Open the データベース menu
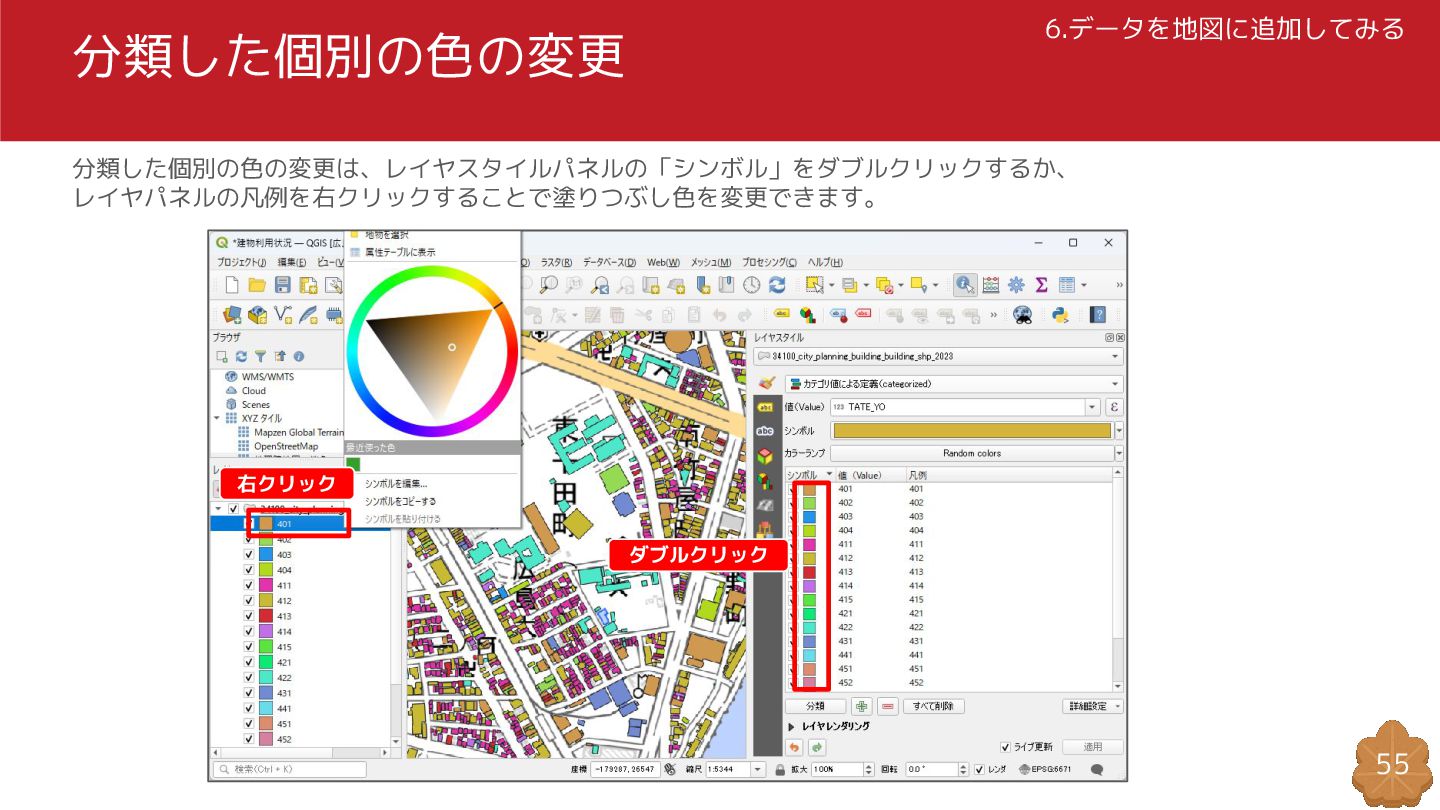This screenshot has width=1440, height=810. click(611, 262)
